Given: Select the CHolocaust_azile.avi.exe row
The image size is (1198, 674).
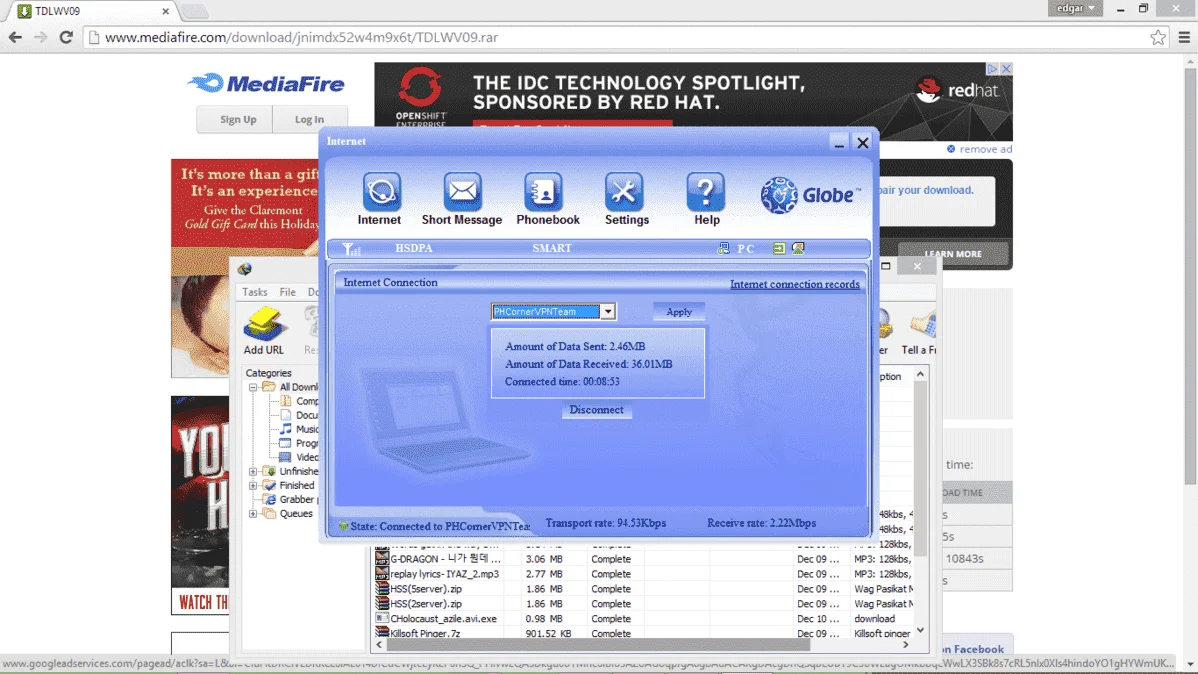Looking at the screenshot, I should click(642, 619).
